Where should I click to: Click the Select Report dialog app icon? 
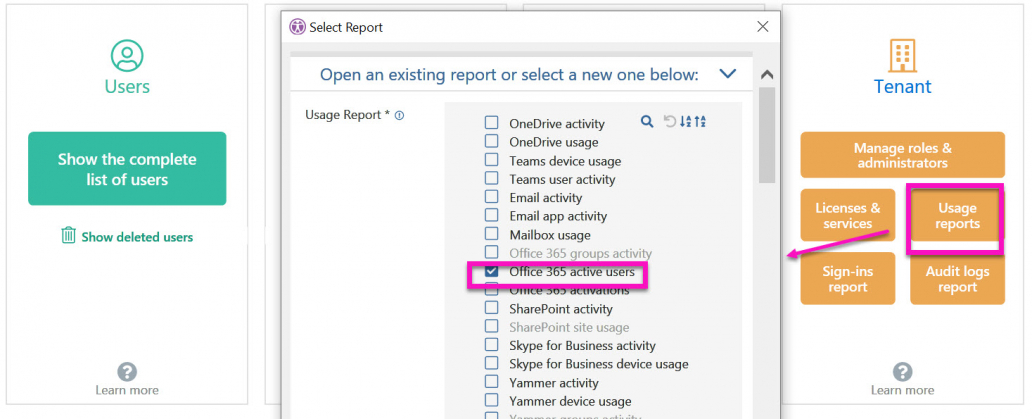tap(297, 27)
